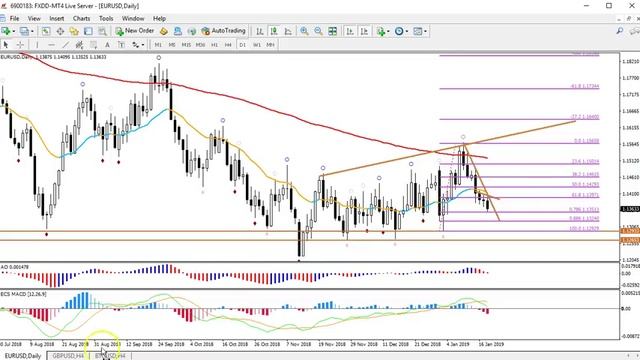
Task: Click the AO indicator label
Action: pos(15,267)
